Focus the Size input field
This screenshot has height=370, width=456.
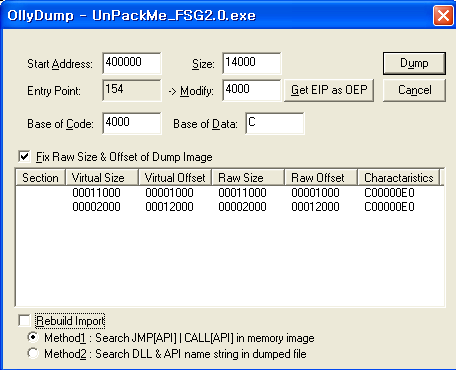pos(252,63)
